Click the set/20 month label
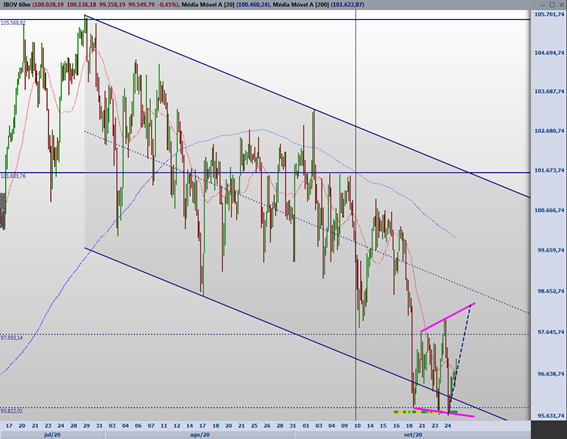This screenshot has height=439, width=567. [x=413, y=435]
